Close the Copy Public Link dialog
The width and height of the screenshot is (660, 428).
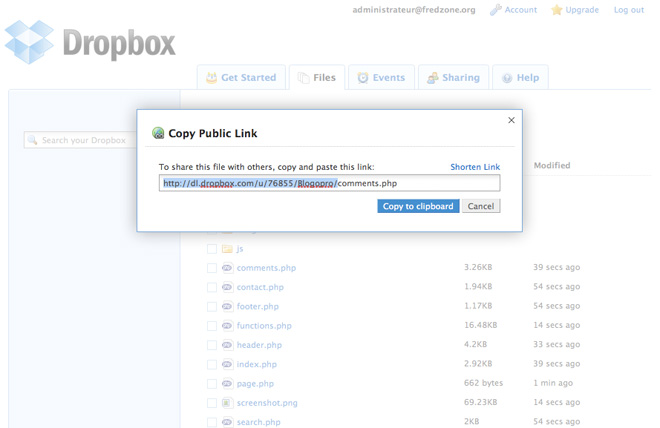pos(511,120)
